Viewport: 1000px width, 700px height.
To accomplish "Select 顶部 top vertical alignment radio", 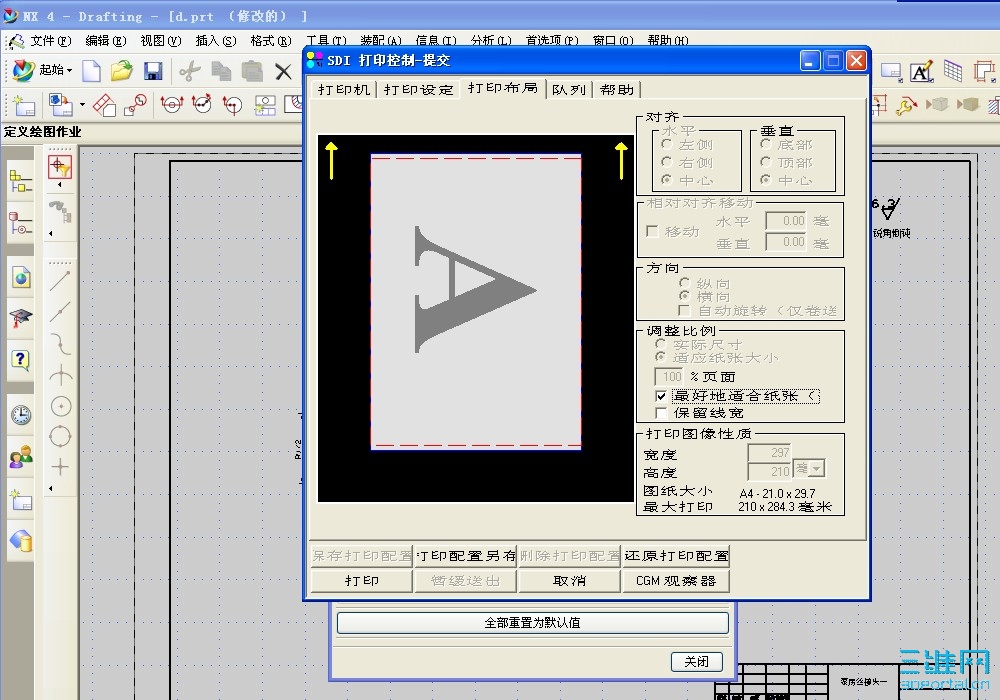I will [766, 162].
